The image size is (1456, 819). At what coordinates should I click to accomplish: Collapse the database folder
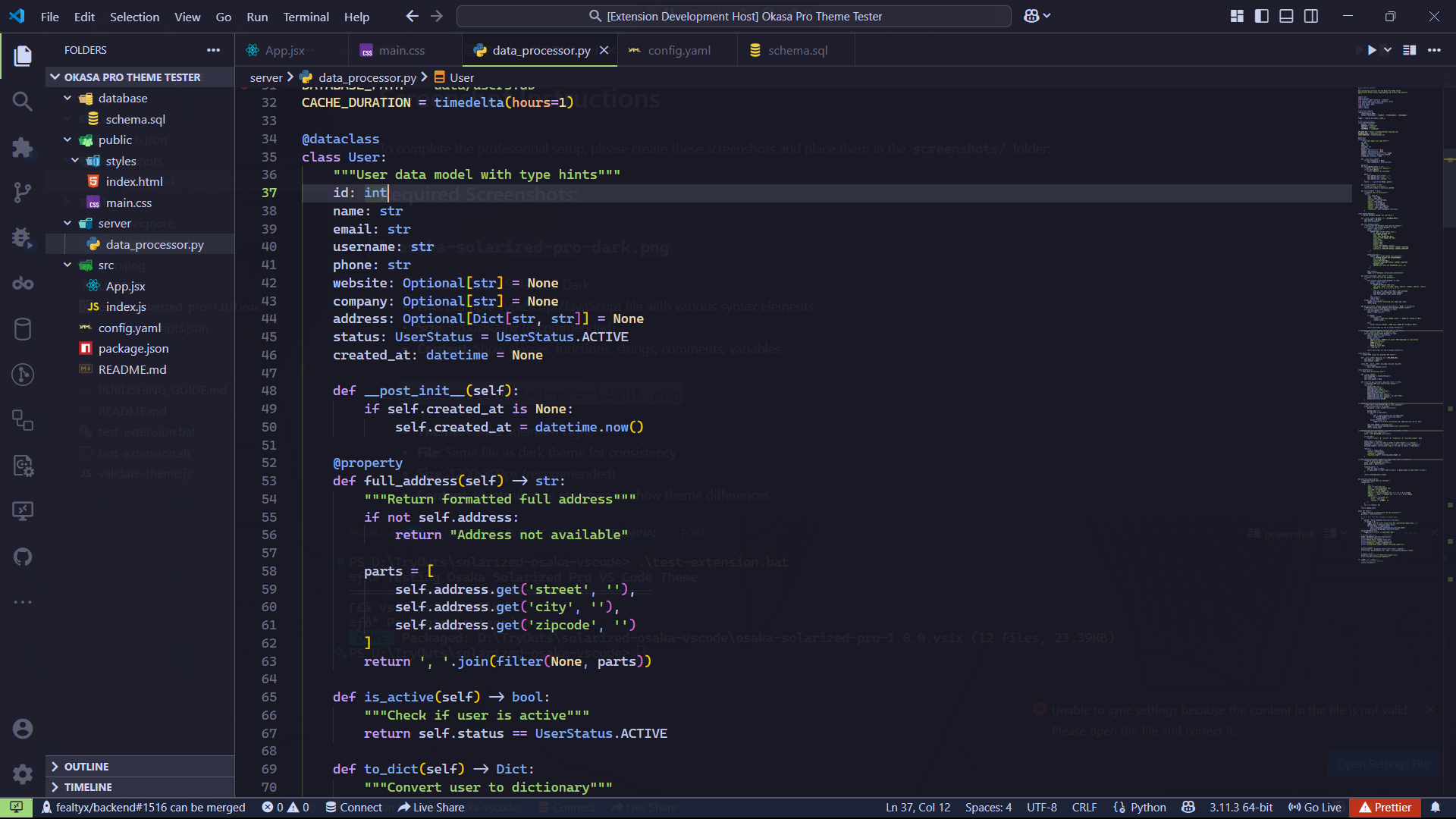(x=122, y=98)
